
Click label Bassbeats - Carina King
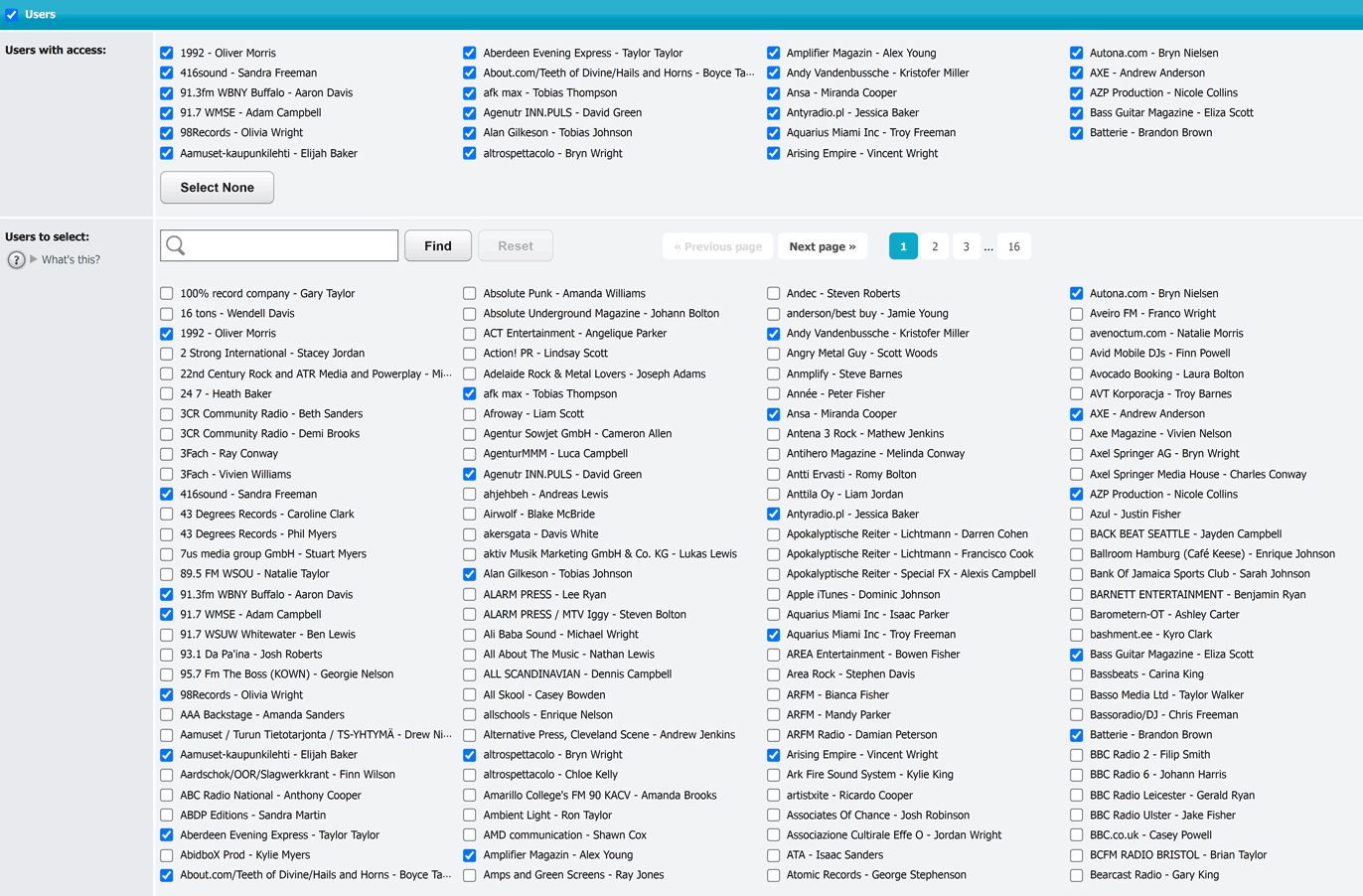[1146, 674]
